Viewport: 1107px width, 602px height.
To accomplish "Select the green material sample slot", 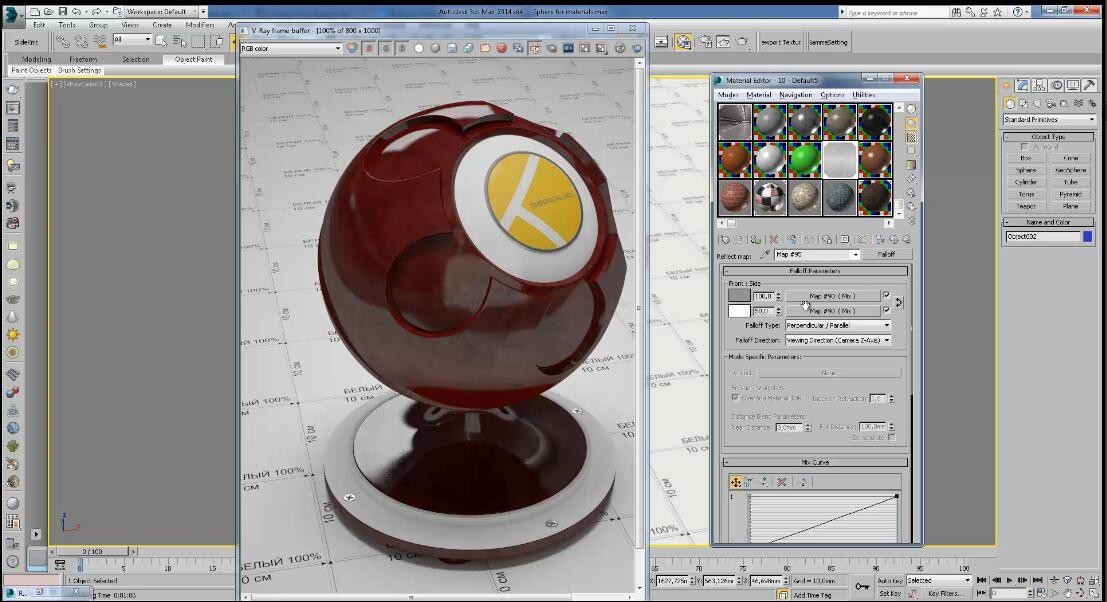I will pos(805,159).
